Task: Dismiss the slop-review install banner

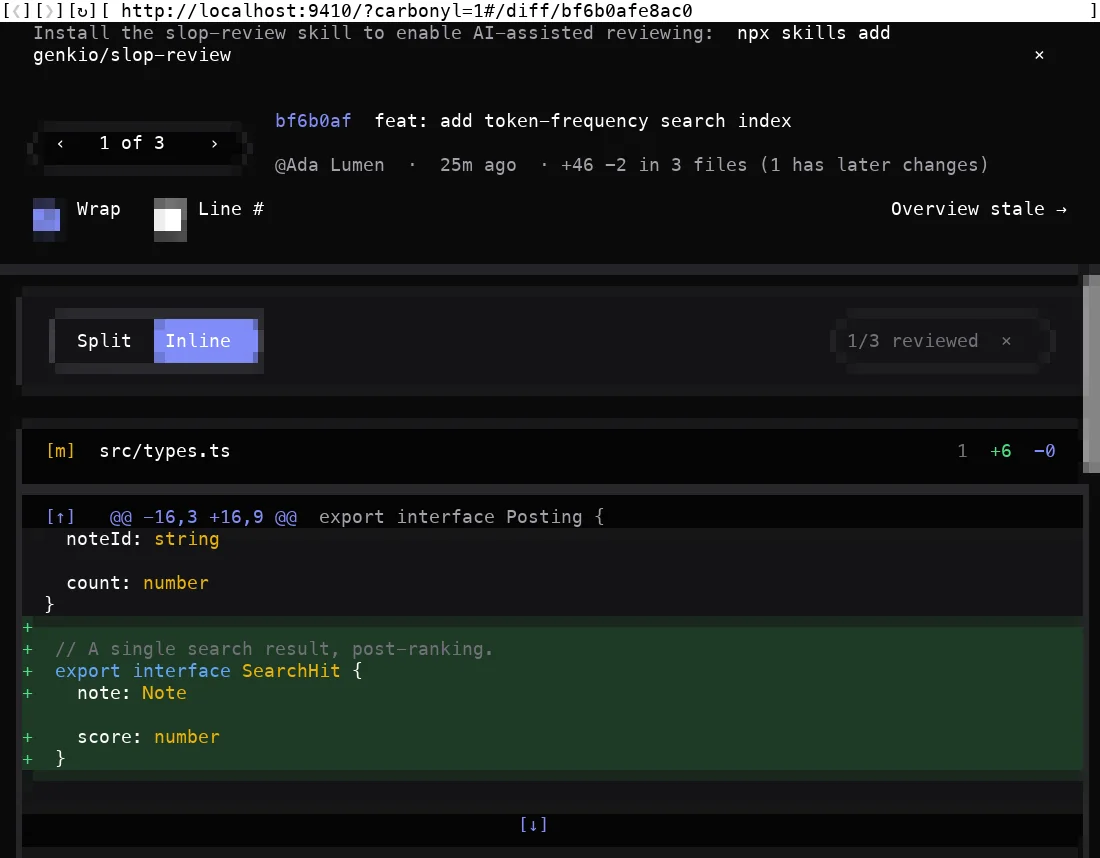Action: click(1039, 55)
